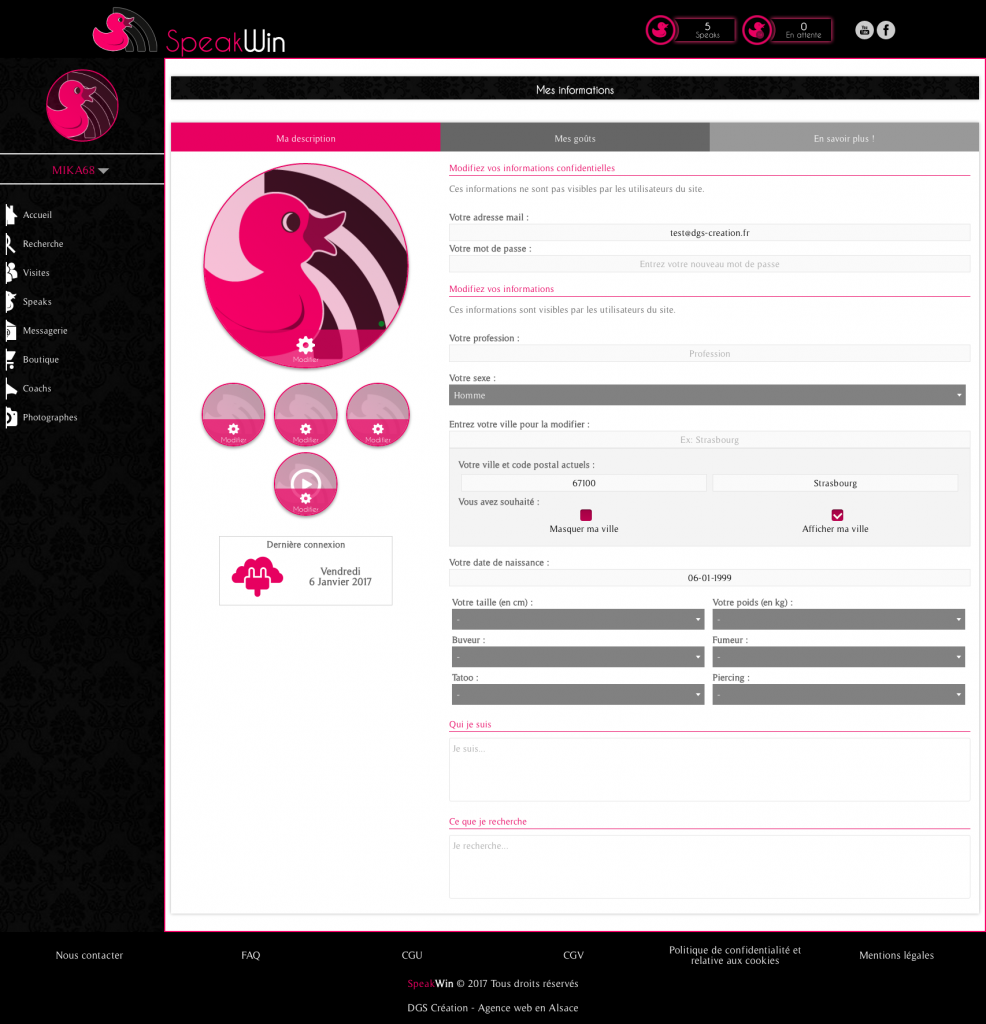986x1024 pixels.
Task: Check the Masquer ma ville checkbox
Action: coord(585,515)
